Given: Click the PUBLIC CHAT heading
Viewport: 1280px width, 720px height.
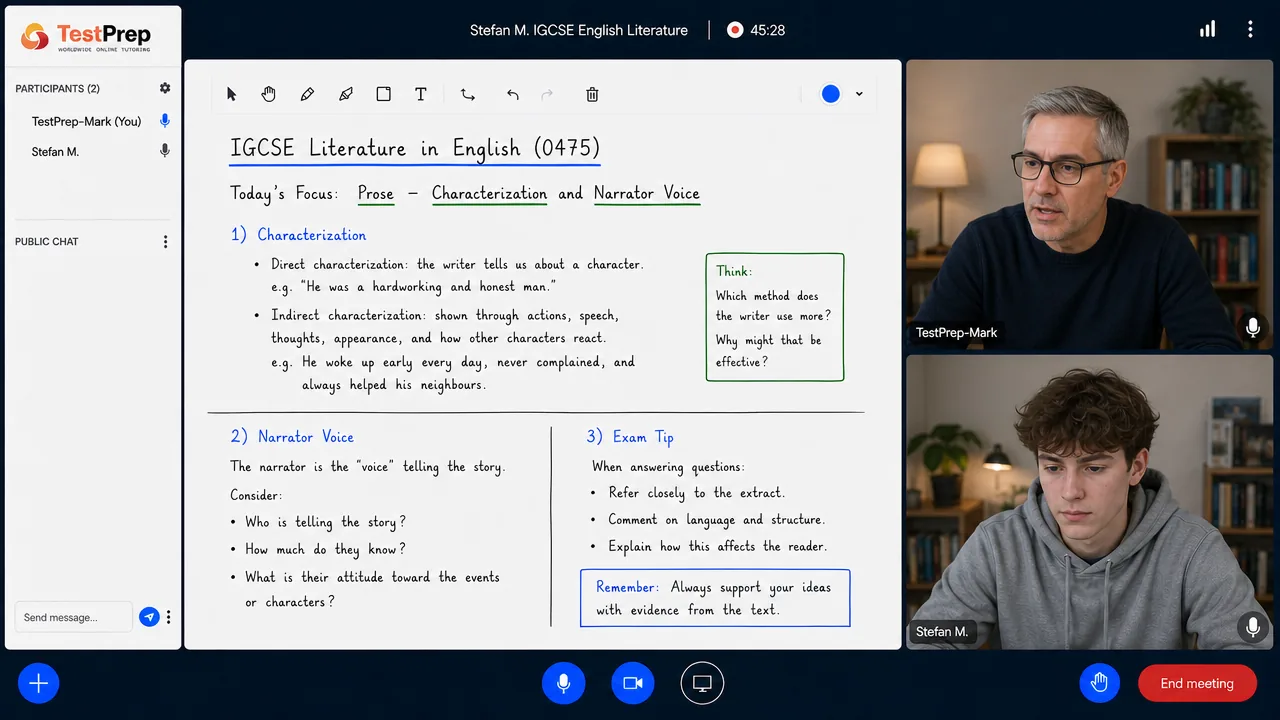Looking at the screenshot, I should pos(46,241).
